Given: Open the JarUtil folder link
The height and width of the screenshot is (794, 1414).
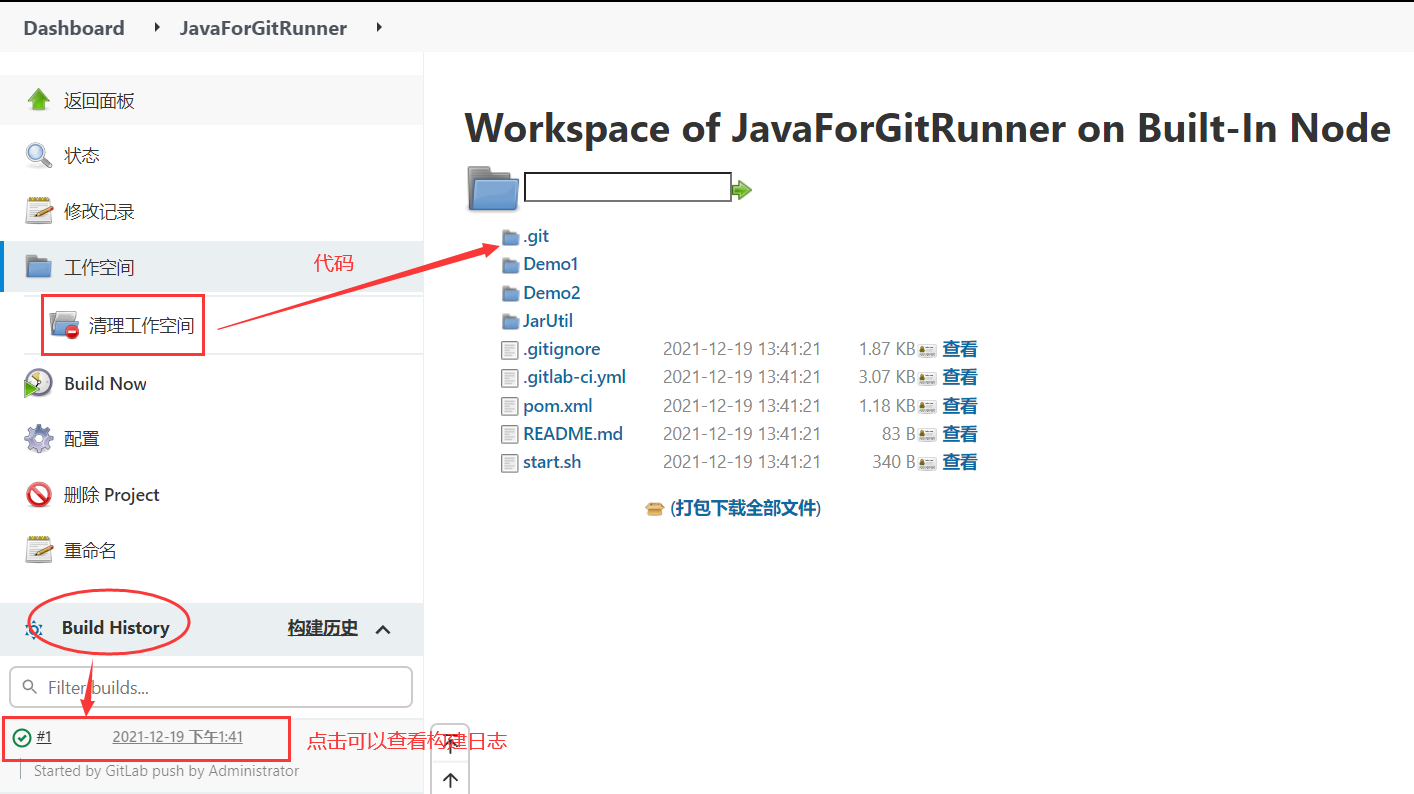Looking at the screenshot, I should coord(548,321).
